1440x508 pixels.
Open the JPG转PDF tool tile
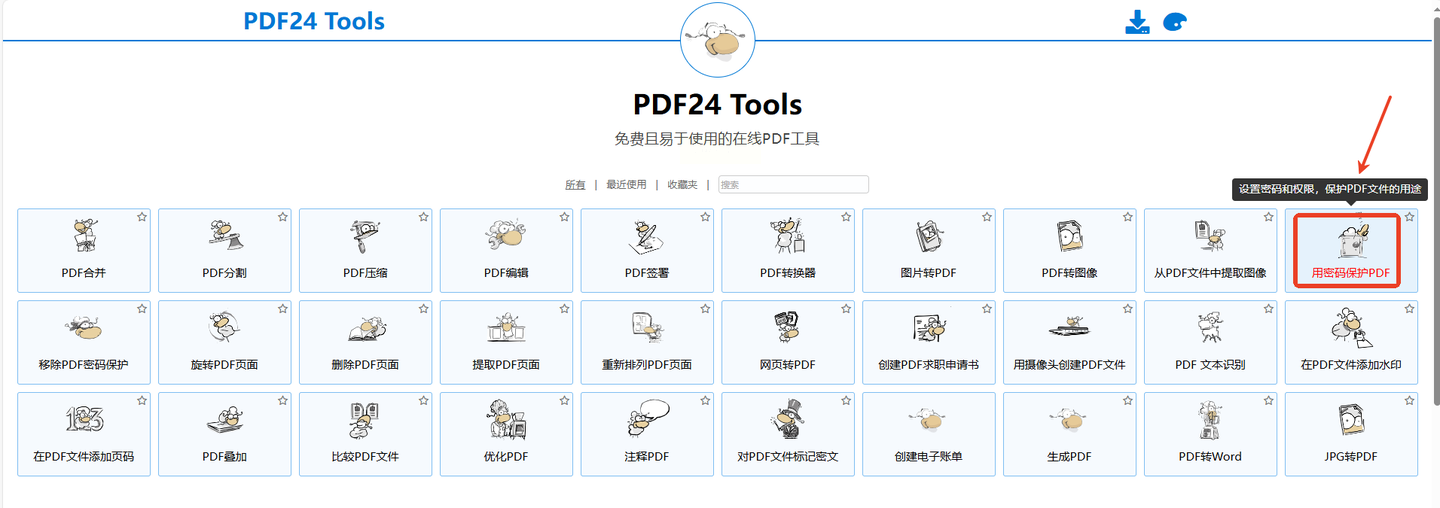tap(1352, 434)
